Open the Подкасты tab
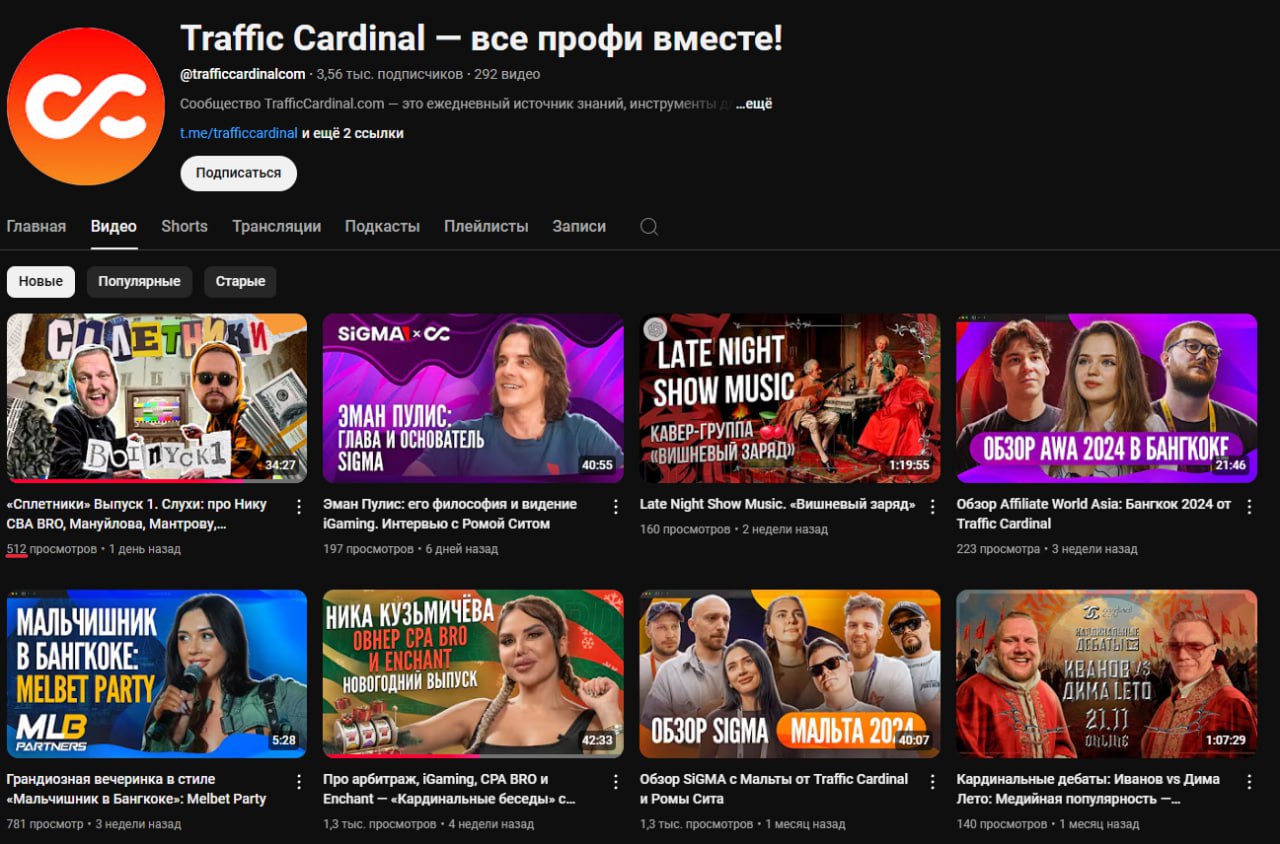The width and height of the screenshot is (1280, 844). (x=383, y=226)
